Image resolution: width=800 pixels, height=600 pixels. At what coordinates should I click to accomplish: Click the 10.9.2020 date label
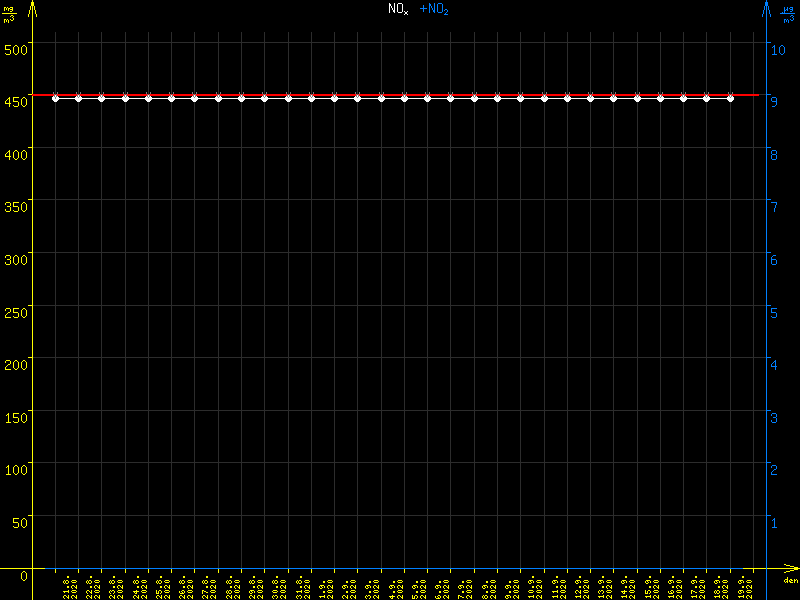click(533, 588)
